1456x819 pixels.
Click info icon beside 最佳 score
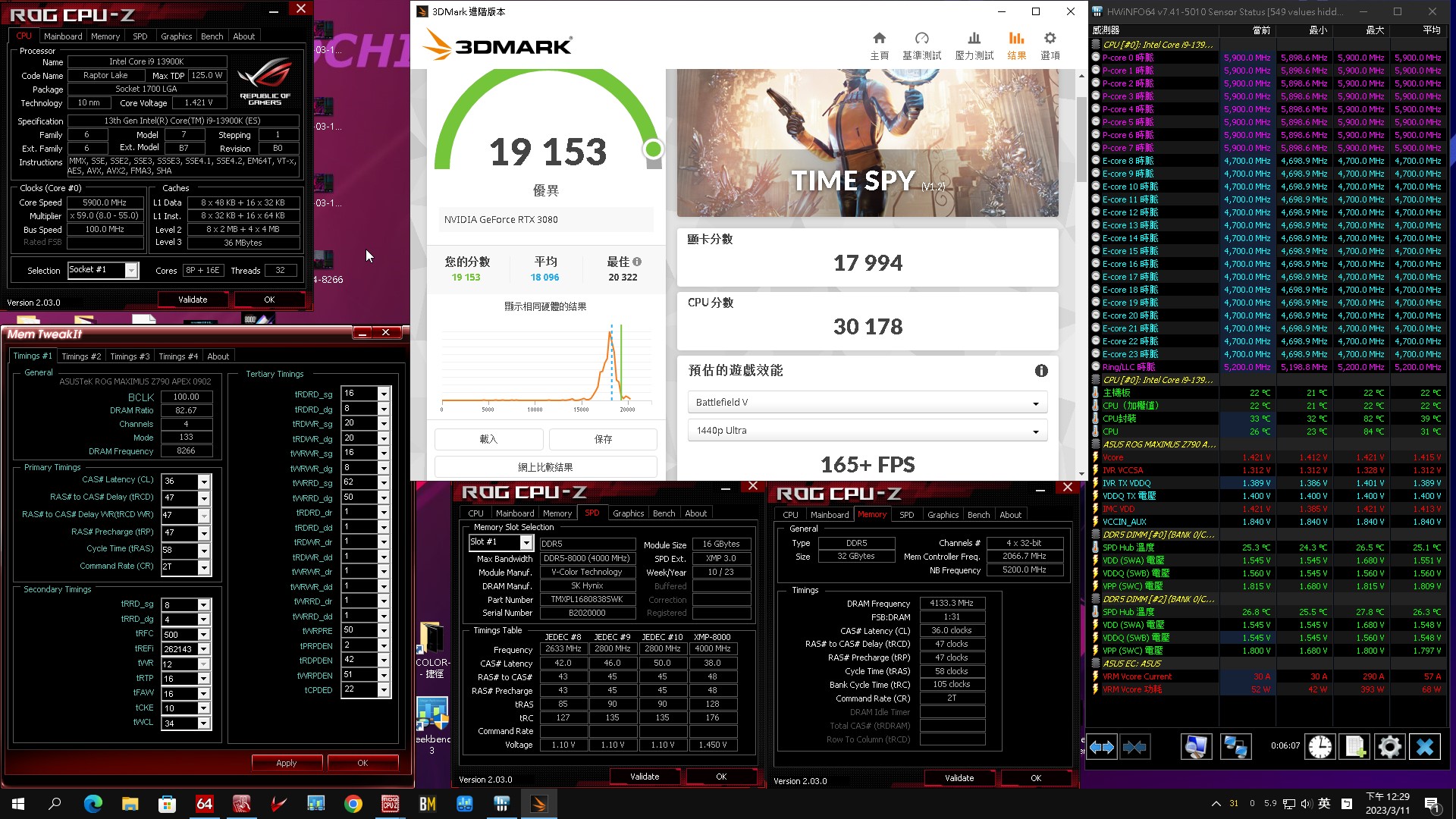637,262
